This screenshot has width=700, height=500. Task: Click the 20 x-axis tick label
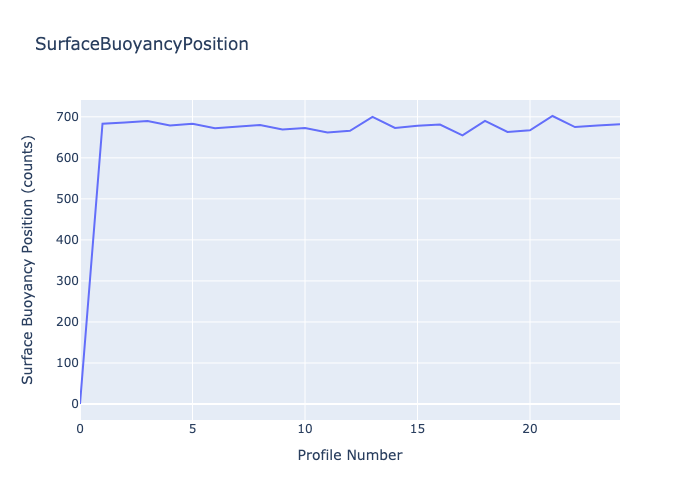pyautogui.click(x=530, y=428)
